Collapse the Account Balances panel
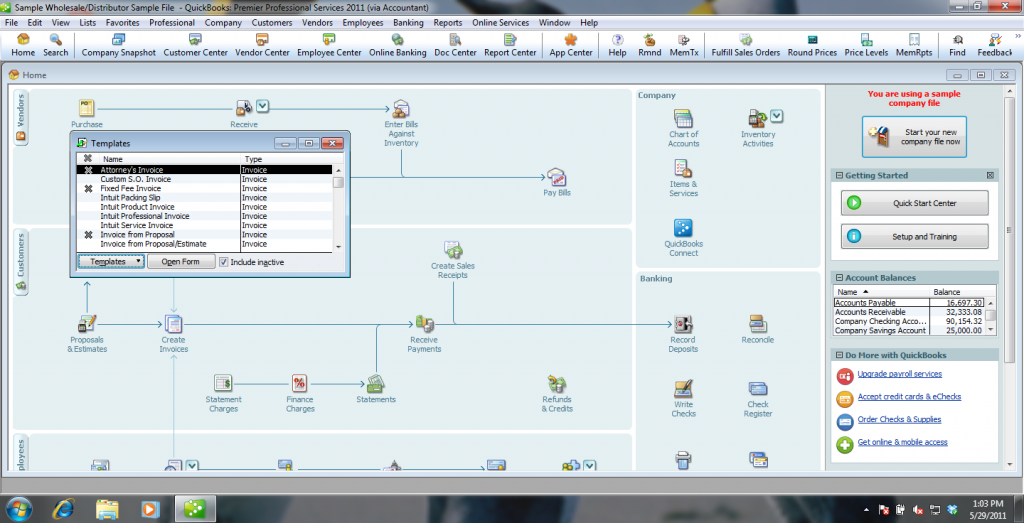Viewport: 1024px width, 523px height. [x=839, y=278]
